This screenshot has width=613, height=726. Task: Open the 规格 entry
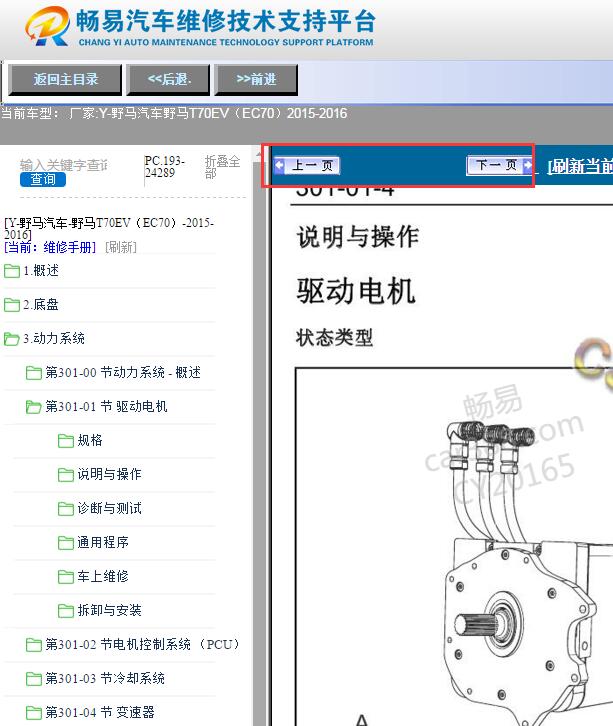tap(90, 440)
